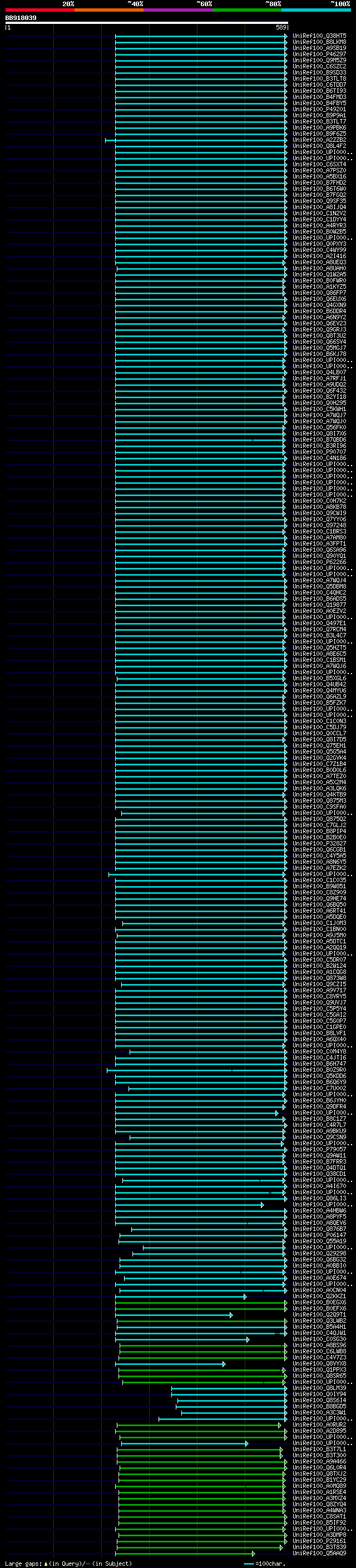Viewport: 356px width, 1568px height.
Task: Open hit UniRef100_Q5AAQ9
Action: [319, 1553]
